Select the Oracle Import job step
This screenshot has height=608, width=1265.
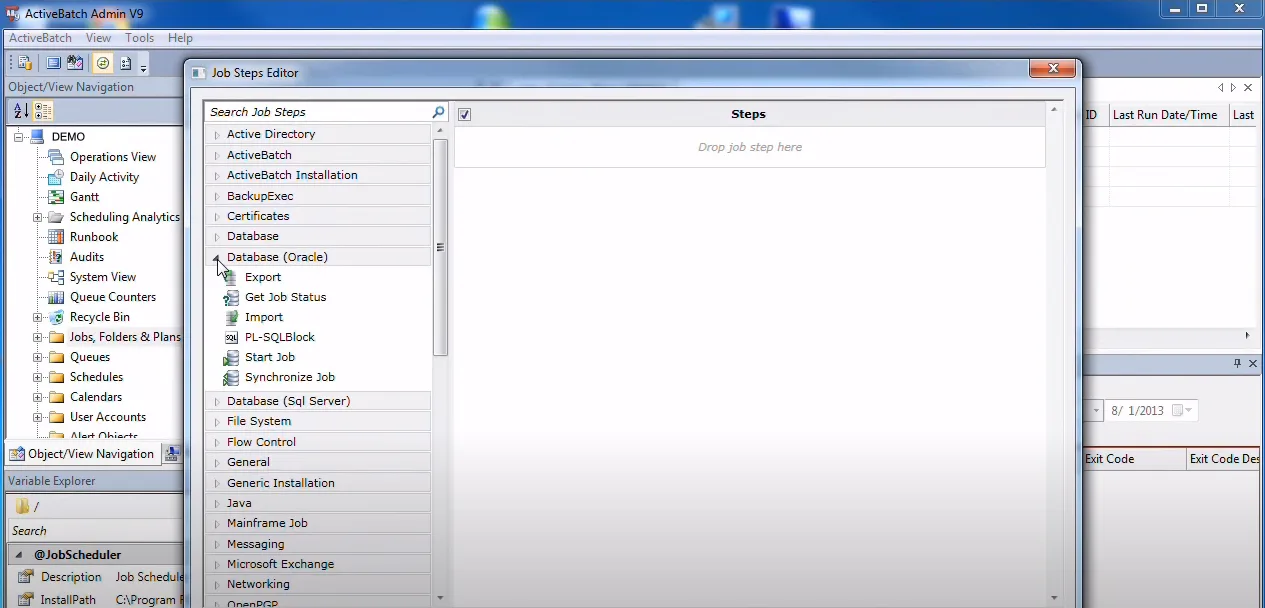pyautogui.click(x=264, y=317)
